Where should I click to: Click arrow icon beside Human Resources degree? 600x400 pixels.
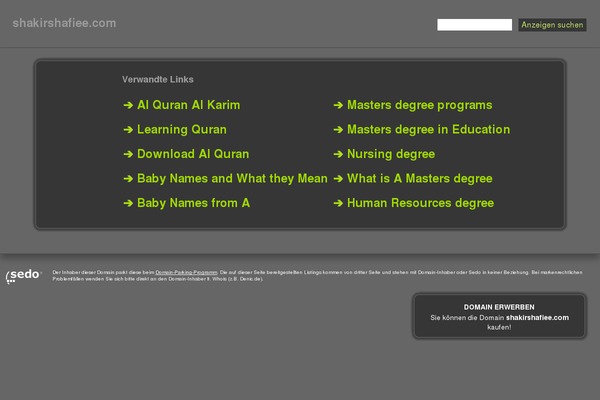coord(338,203)
